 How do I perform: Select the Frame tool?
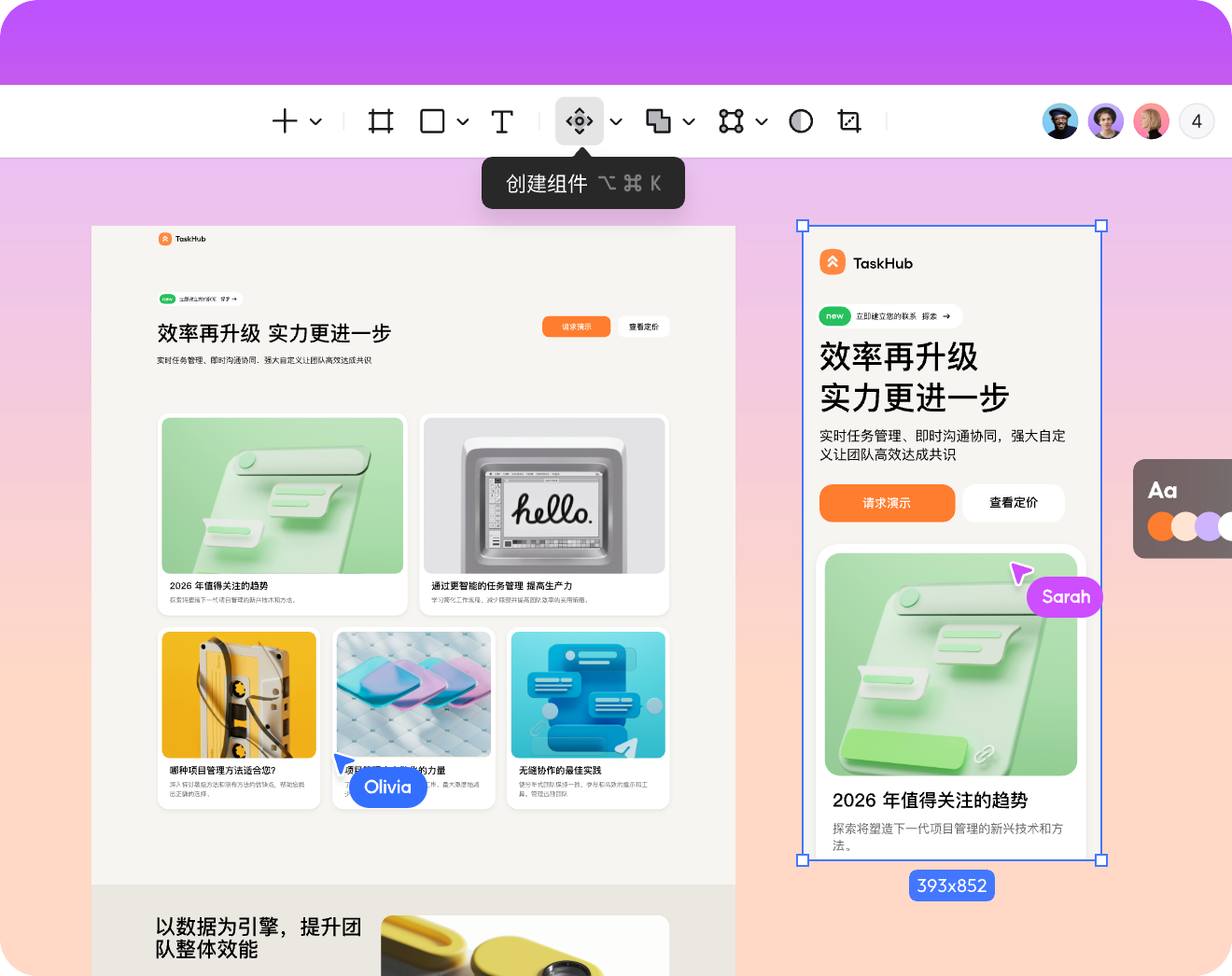pos(381,121)
